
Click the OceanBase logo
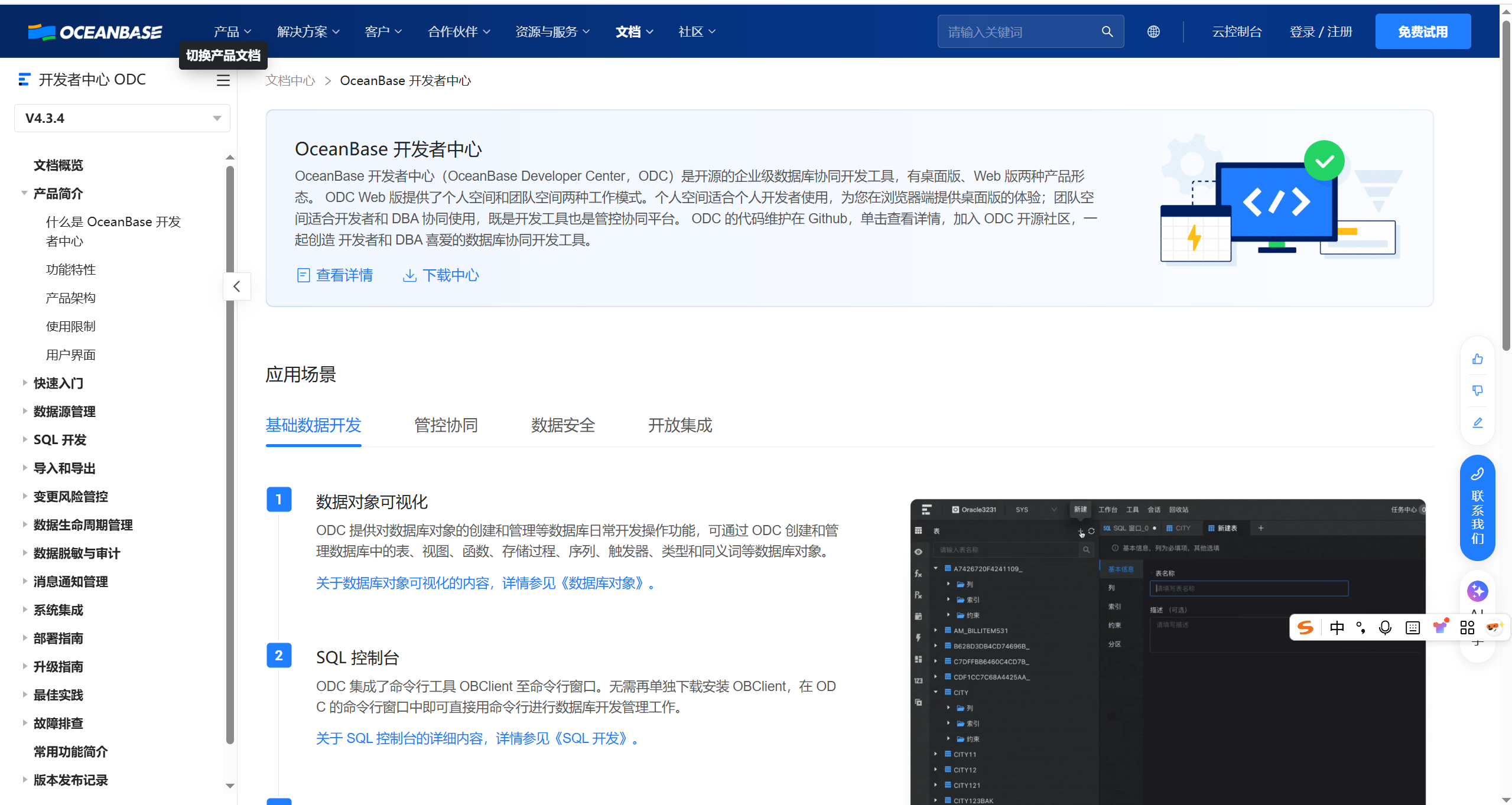click(95, 31)
